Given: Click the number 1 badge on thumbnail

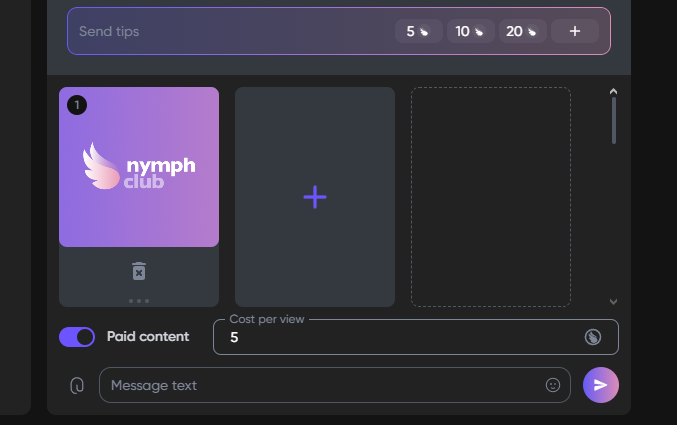Looking at the screenshot, I should 77,105.
